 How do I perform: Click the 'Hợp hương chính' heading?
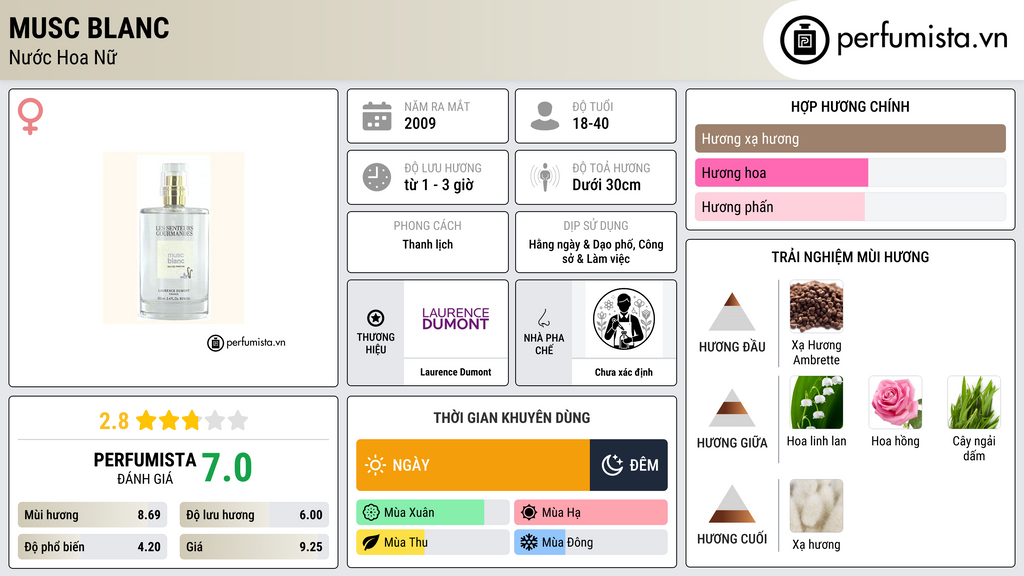coord(850,106)
